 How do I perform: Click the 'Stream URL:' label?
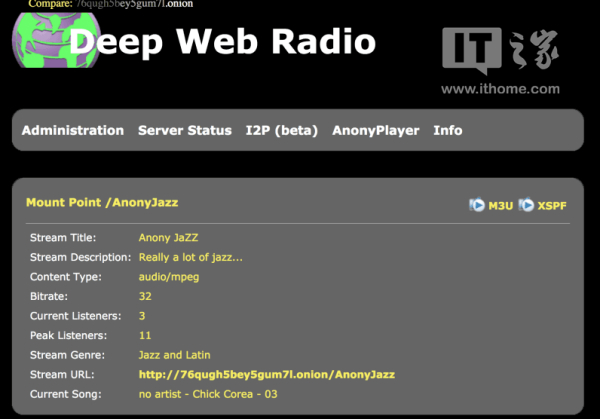tap(62, 375)
